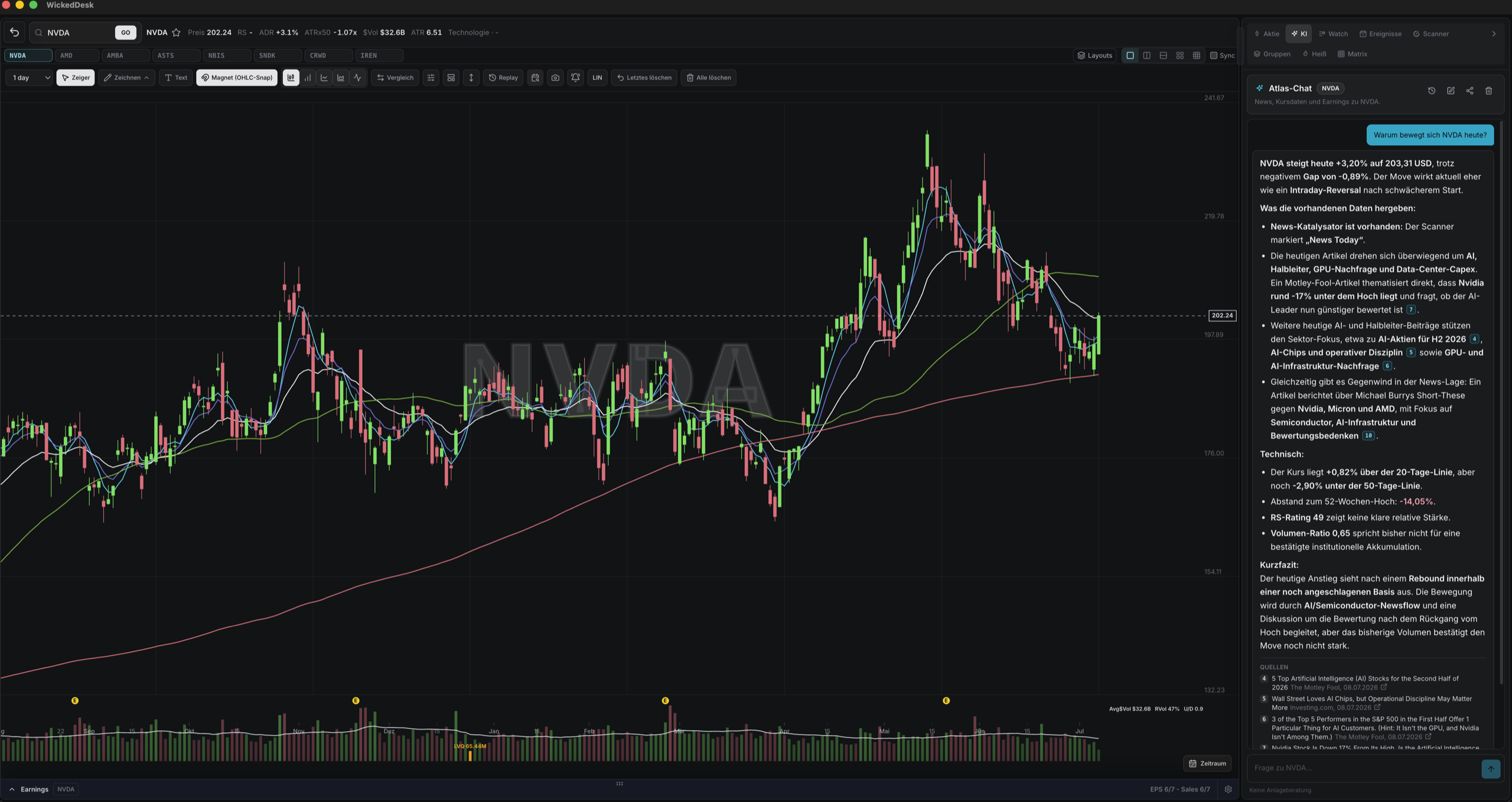Start Replay mode
Image resolution: width=1512 pixels, height=802 pixels.
tap(503, 77)
